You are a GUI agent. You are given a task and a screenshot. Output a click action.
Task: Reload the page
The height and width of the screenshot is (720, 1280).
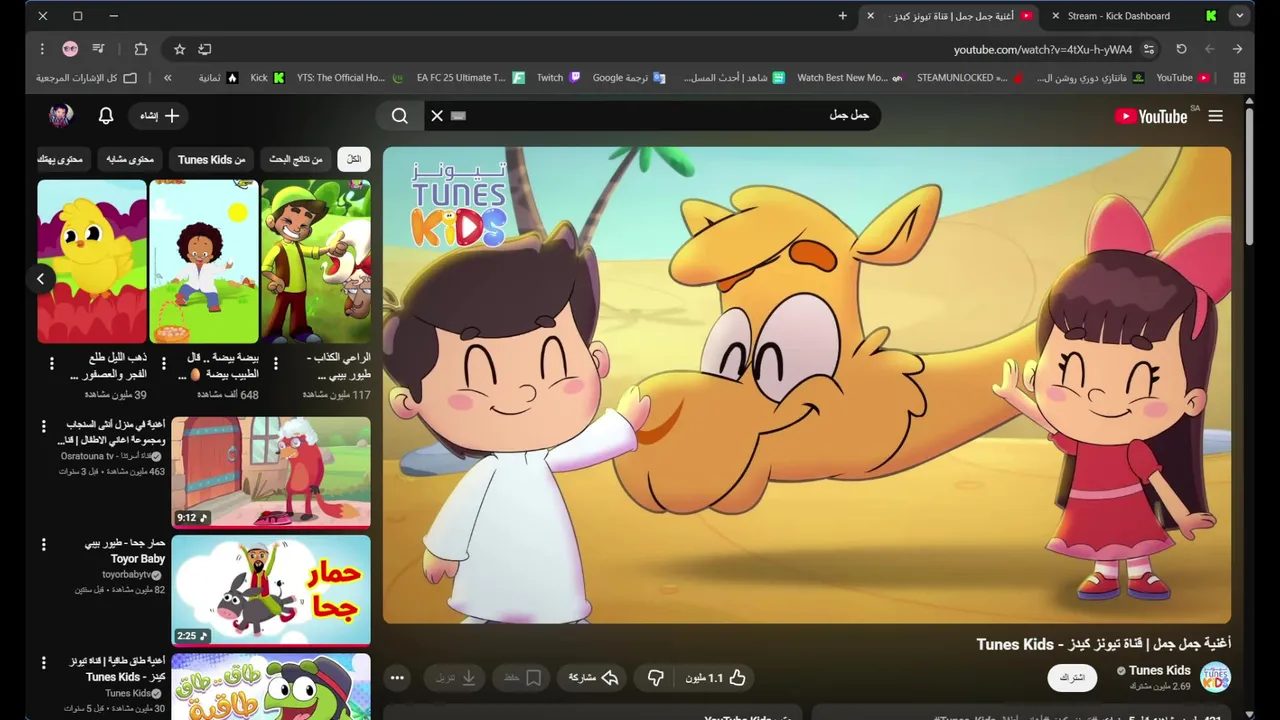pyautogui.click(x=1181, y=49)
